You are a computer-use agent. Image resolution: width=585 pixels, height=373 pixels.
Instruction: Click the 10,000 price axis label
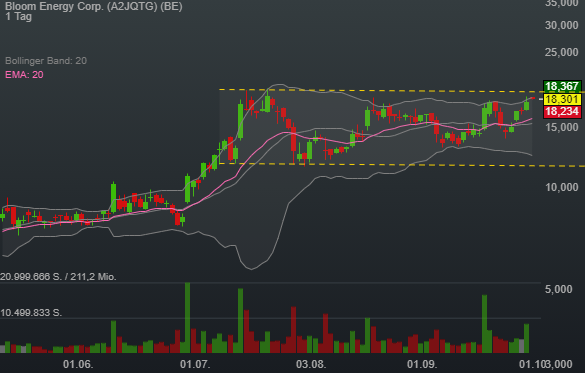tap(562, 187)
